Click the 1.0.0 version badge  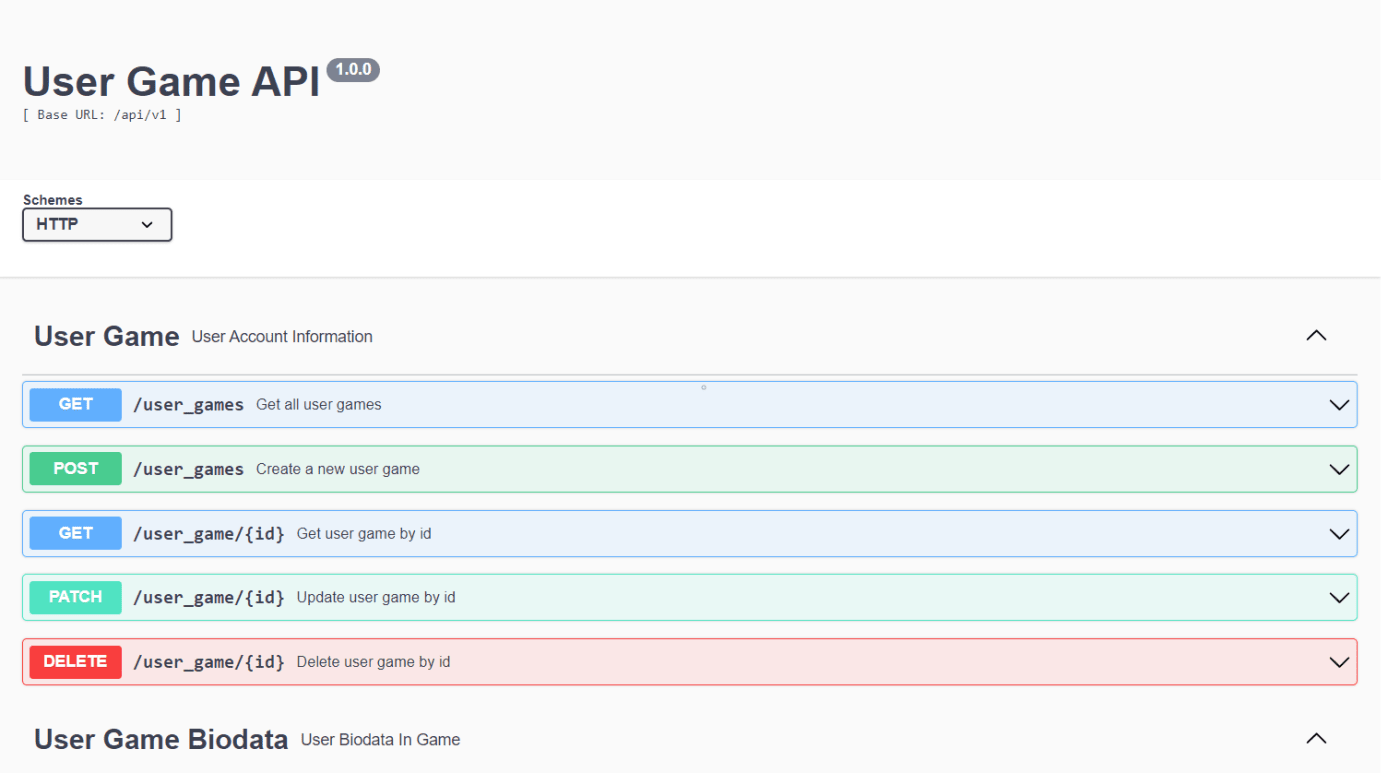click(353, 70)
